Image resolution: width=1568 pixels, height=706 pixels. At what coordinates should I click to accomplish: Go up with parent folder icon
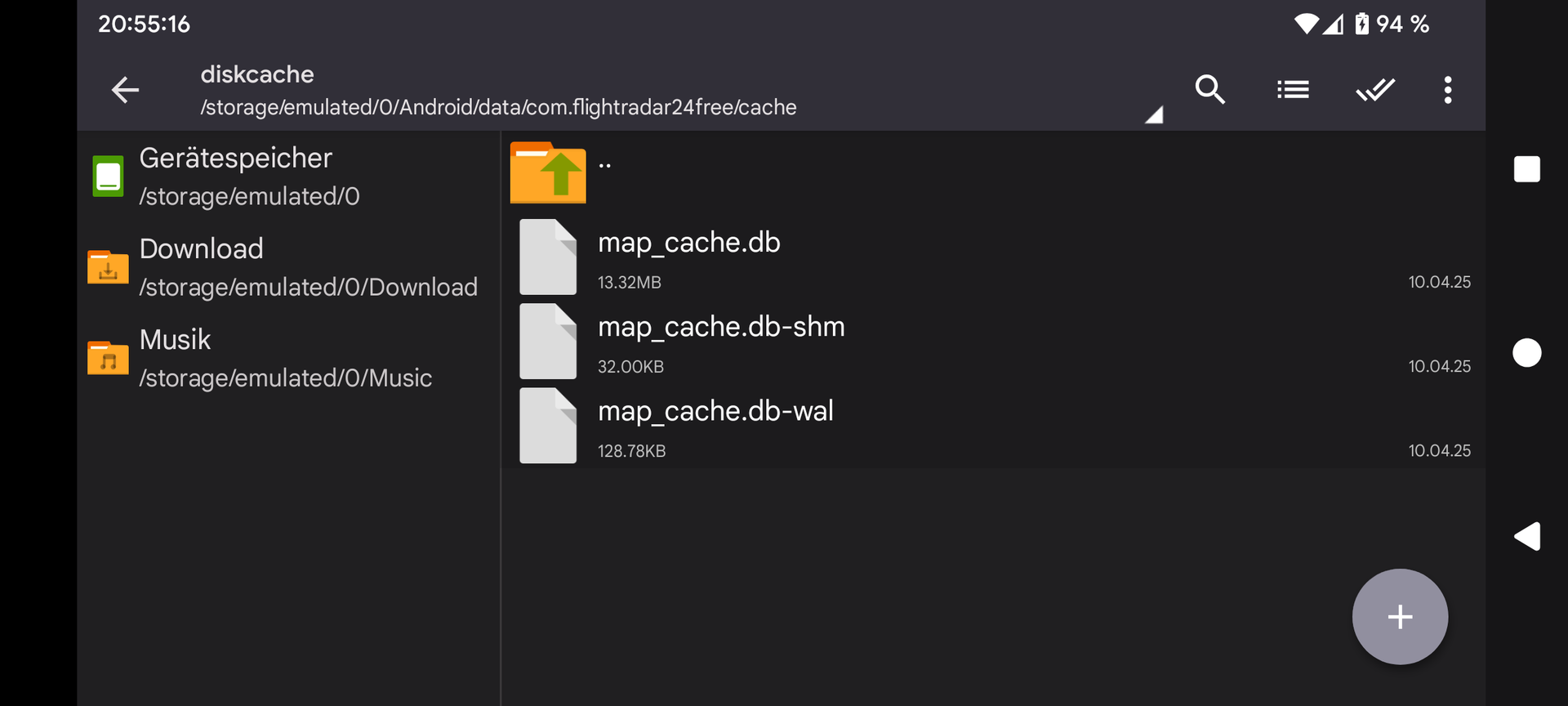coord(548,172)
